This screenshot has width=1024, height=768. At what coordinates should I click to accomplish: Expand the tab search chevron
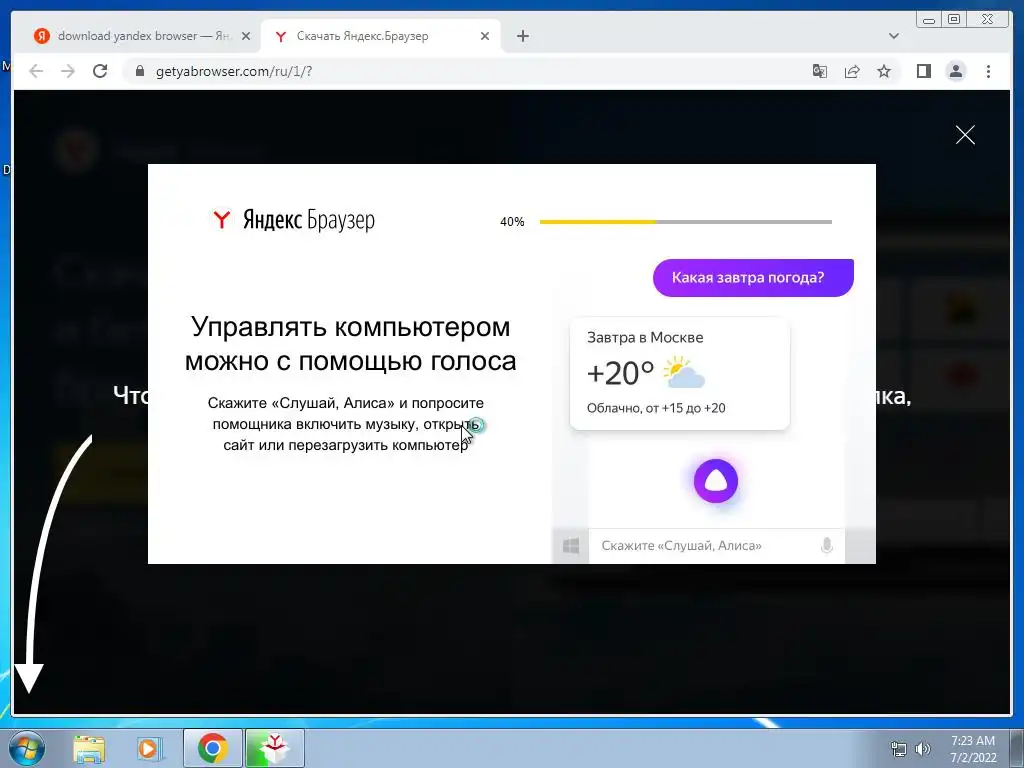tap(894, 36)
